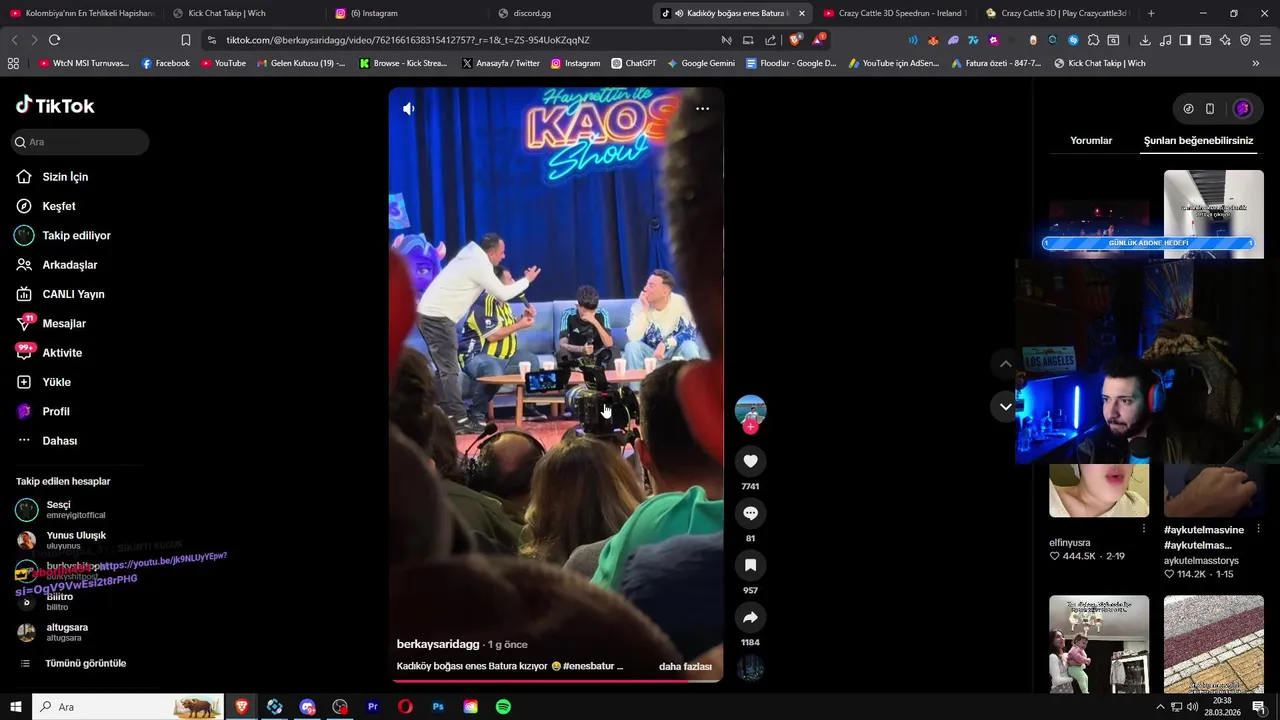Image resolution: width=1280 pixels, height=720 pixels.
Task: Go to next video with down chevron
Action: pyautogui.click(x=1005, y=406)
